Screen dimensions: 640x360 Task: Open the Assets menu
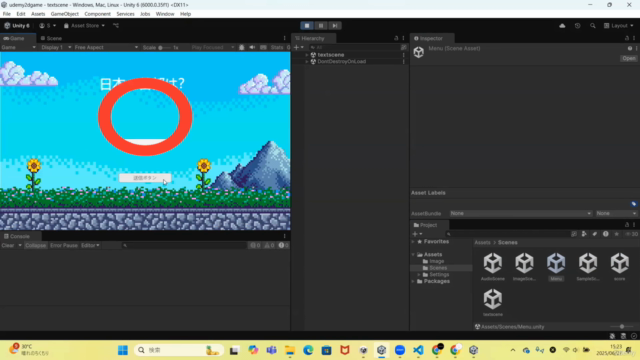(38, 14)
